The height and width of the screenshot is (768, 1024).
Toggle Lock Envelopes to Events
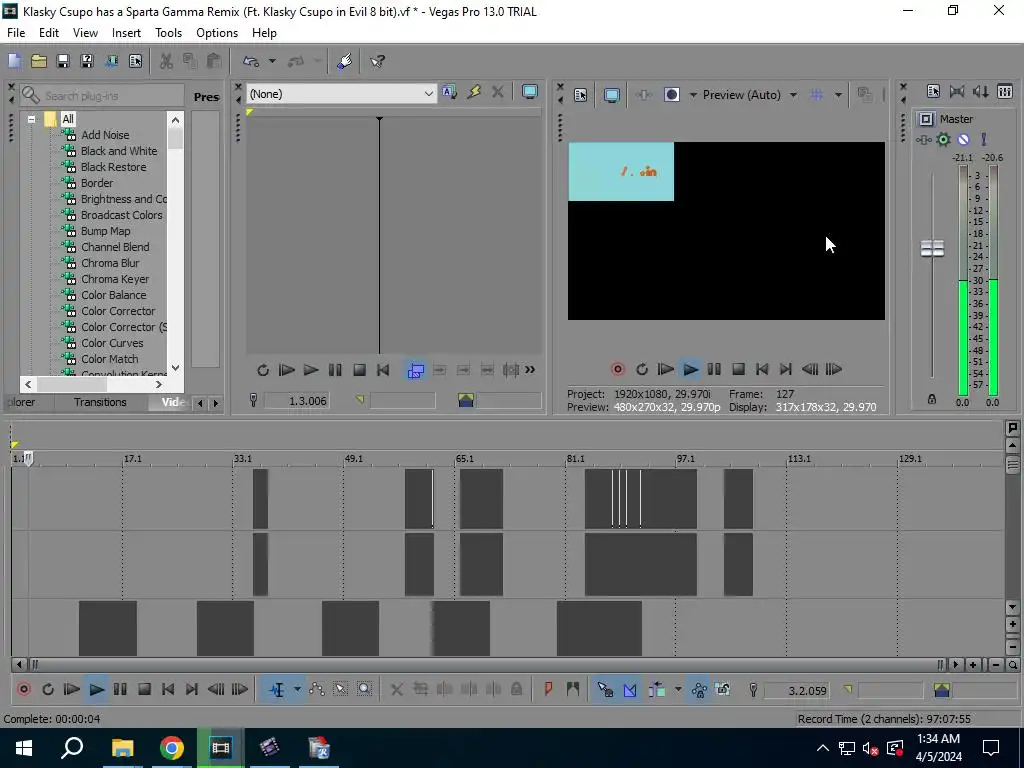[x=699, y=689]
